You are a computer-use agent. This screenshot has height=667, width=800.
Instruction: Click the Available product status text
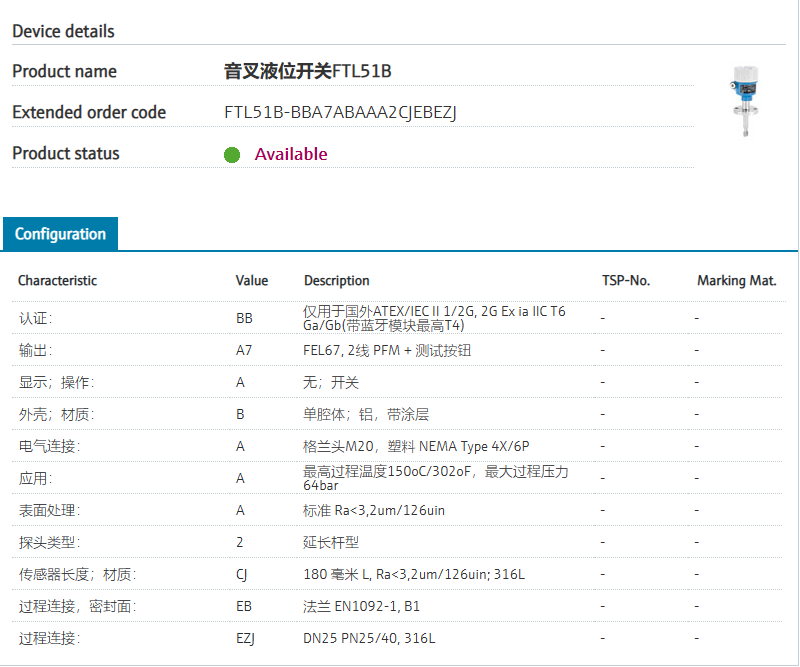point(291,154)
